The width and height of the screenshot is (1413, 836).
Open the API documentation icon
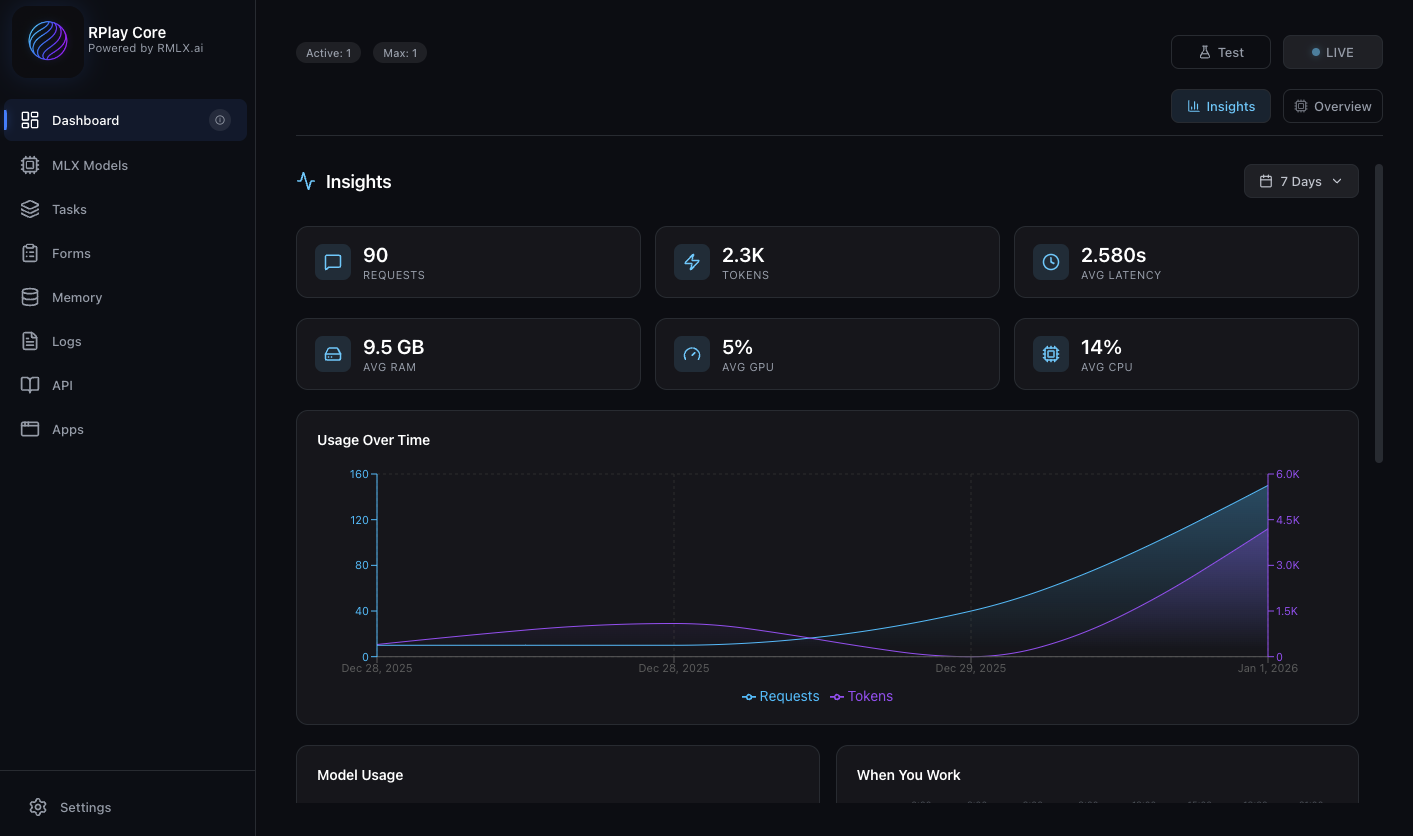pyautogui.click(x=30, y=384)
